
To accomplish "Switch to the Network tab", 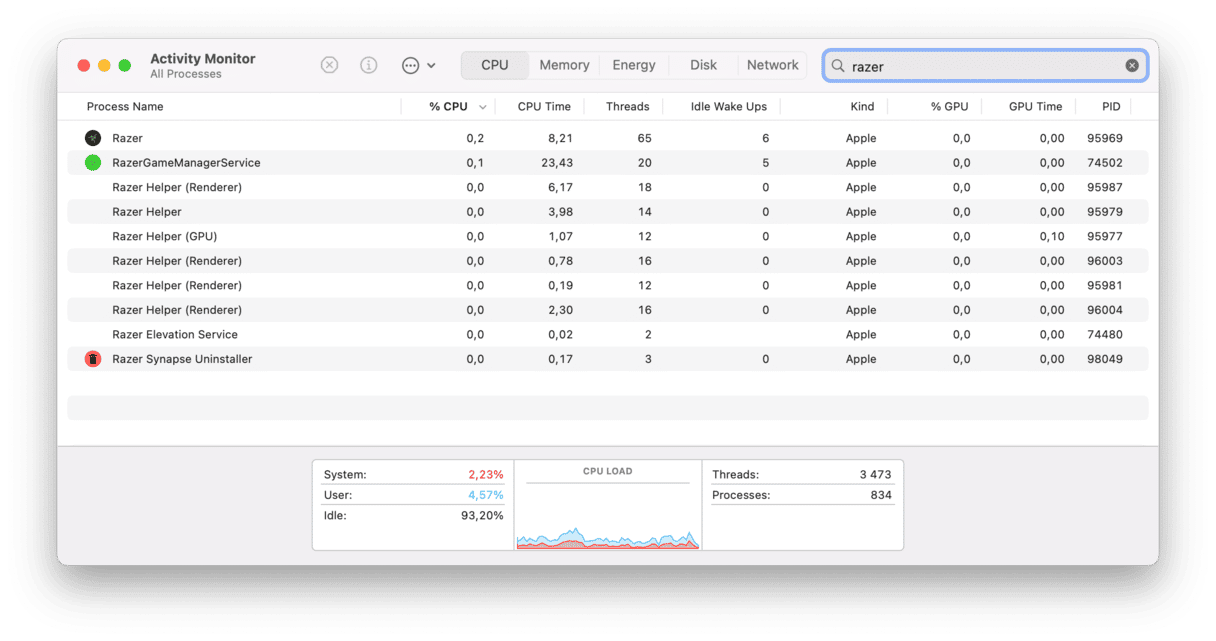I will (x=773, y=65).
